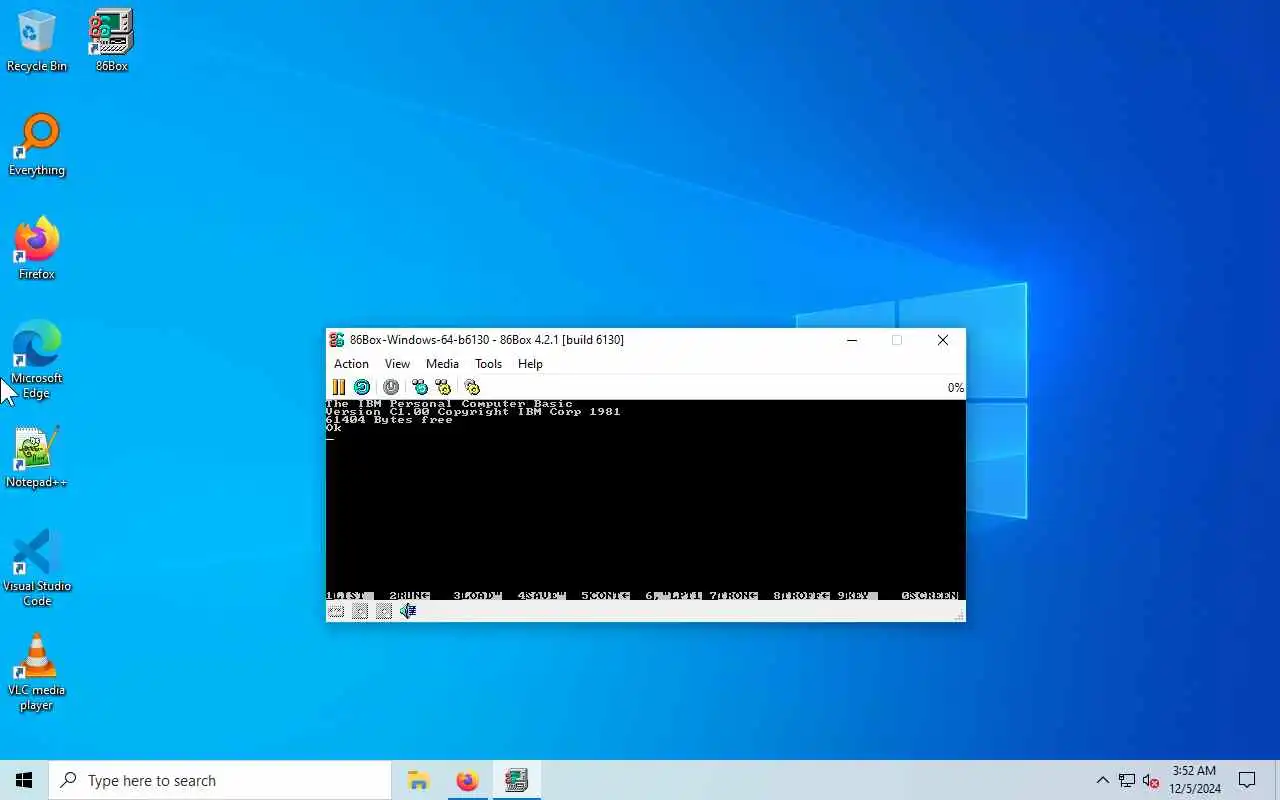Open the Windows Start menu
The image size is (1280, 800).
click(x=24, y=780)
